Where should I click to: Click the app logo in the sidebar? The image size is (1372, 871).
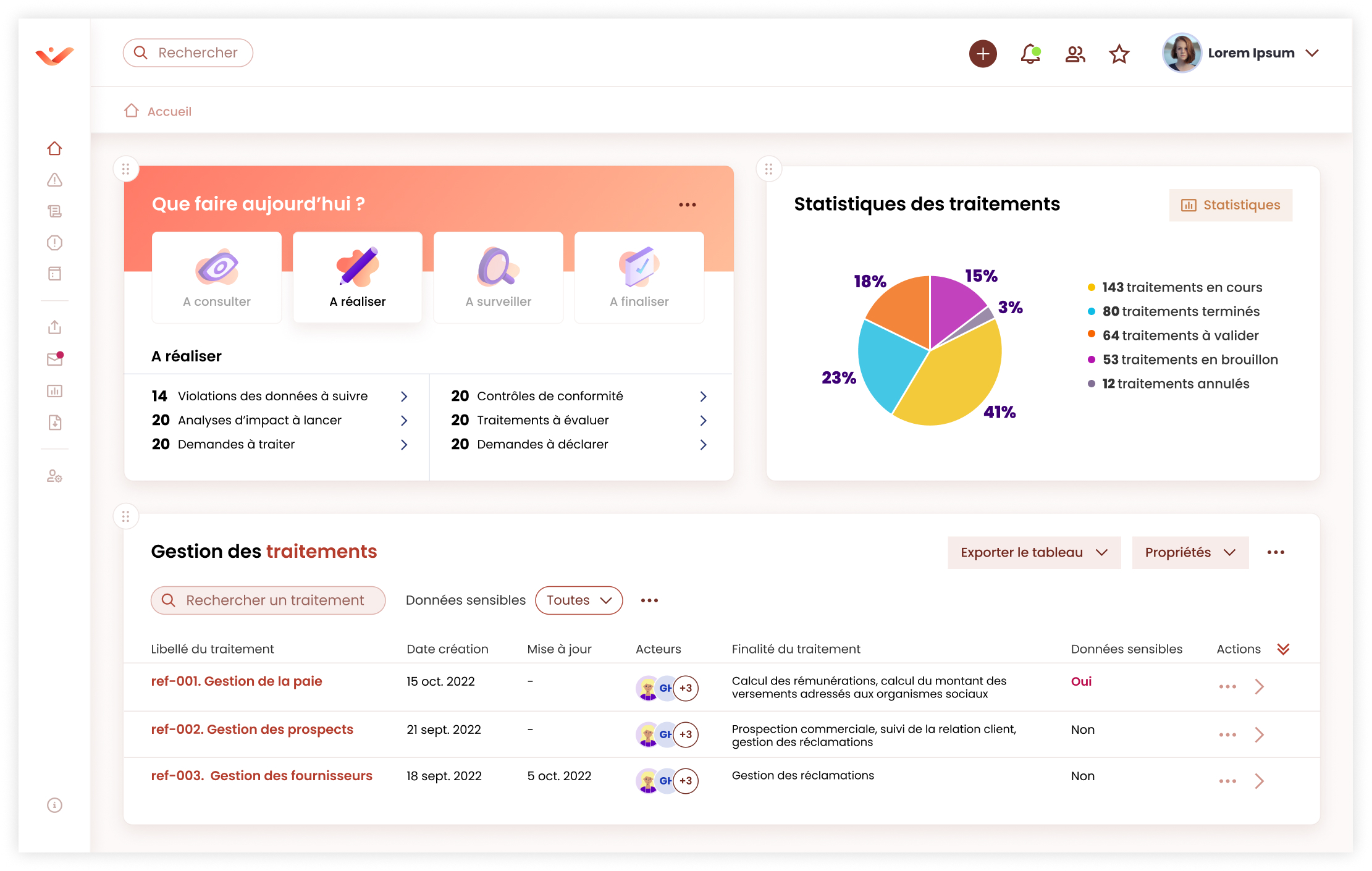pos(54,56)
